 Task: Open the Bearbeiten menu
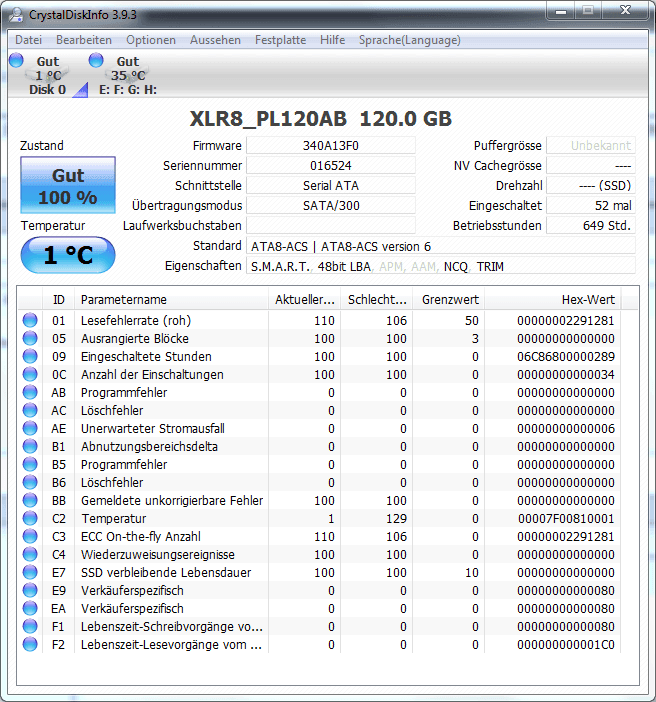pyautogui.click(x=84, y=40)
